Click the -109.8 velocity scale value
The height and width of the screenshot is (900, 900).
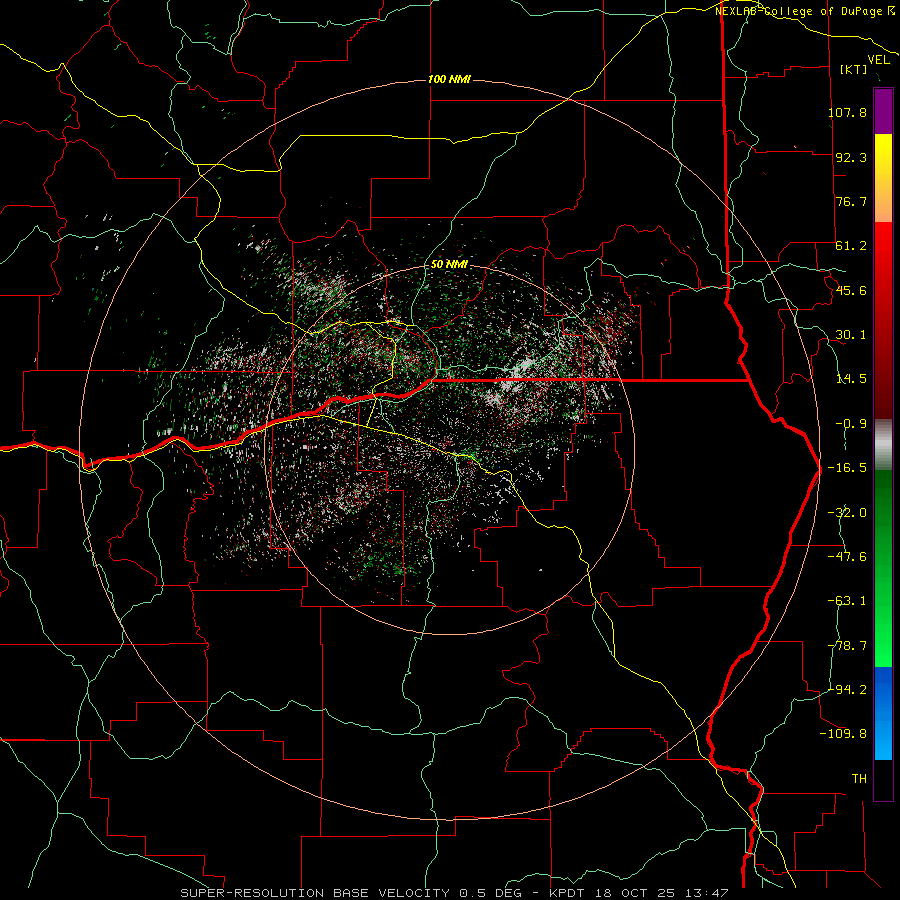pyautogui.click(x=843, y=734)
